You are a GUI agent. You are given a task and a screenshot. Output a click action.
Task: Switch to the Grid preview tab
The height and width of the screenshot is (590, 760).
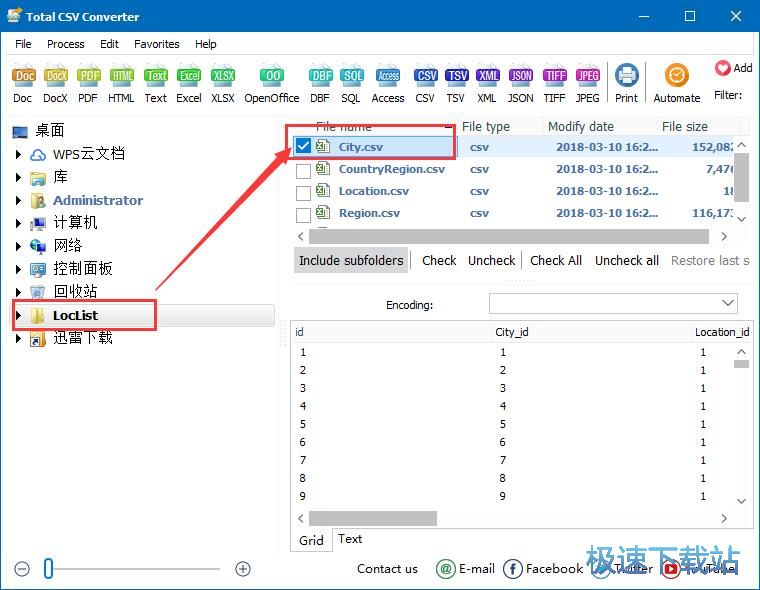point(311,541)
